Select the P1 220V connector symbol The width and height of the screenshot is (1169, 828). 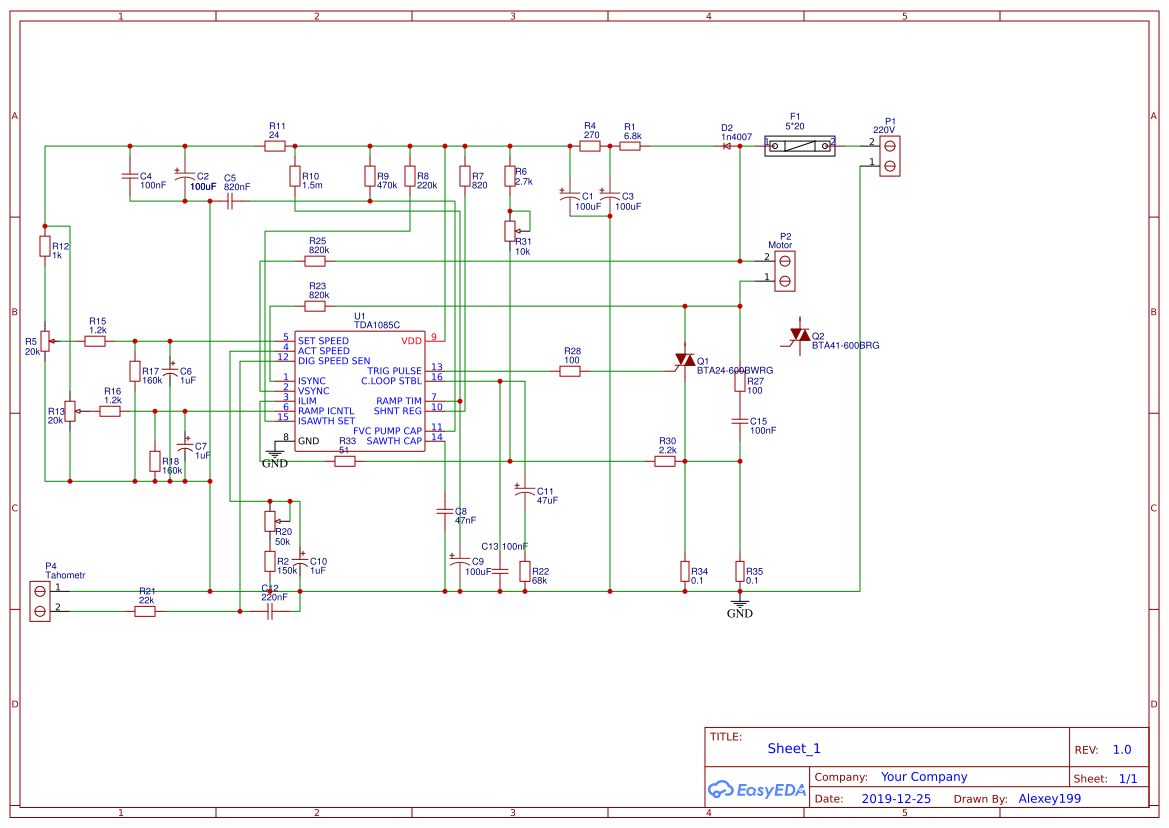[889, 156]
